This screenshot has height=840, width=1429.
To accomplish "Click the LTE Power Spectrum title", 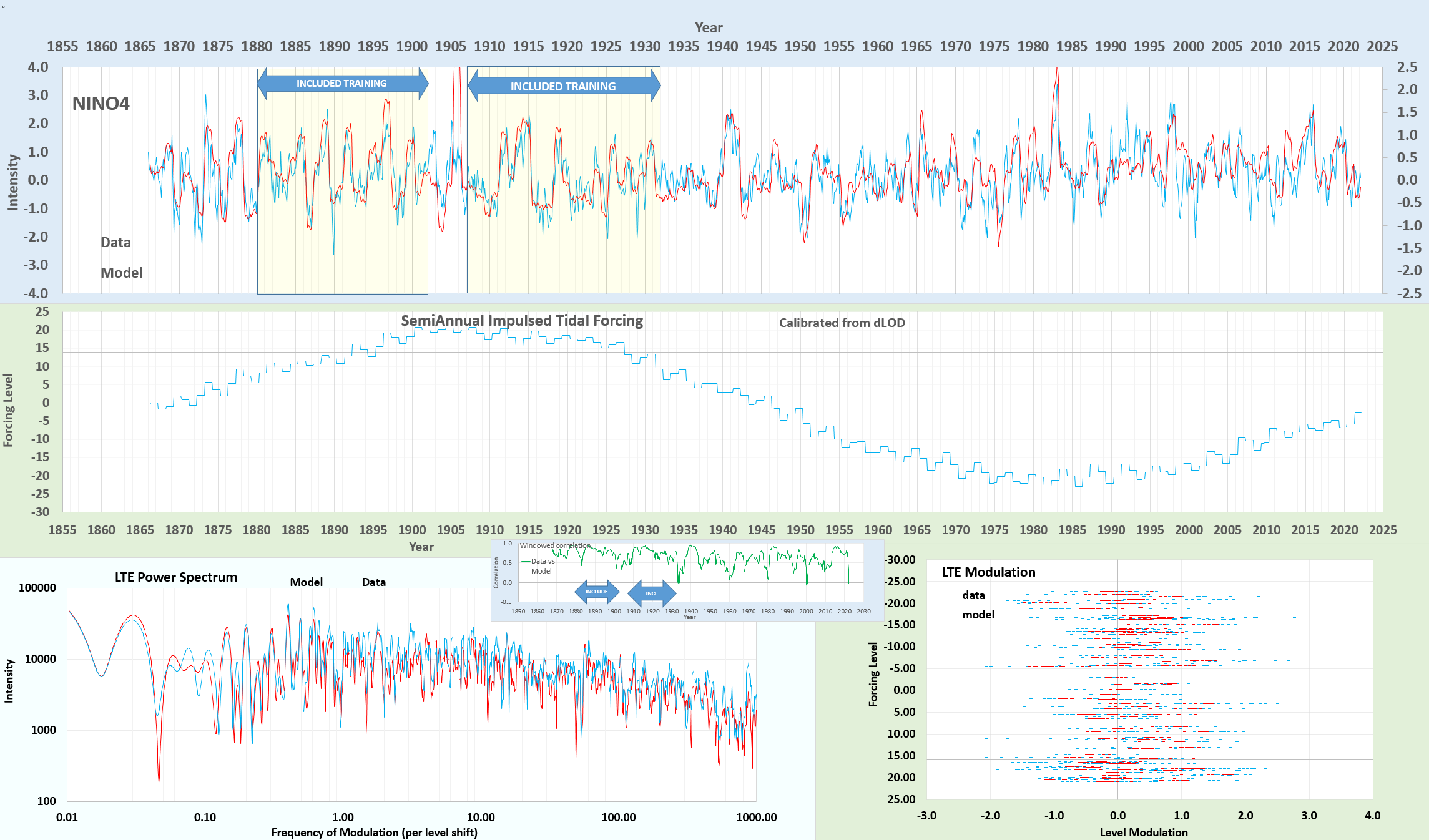I will point(175,577).
